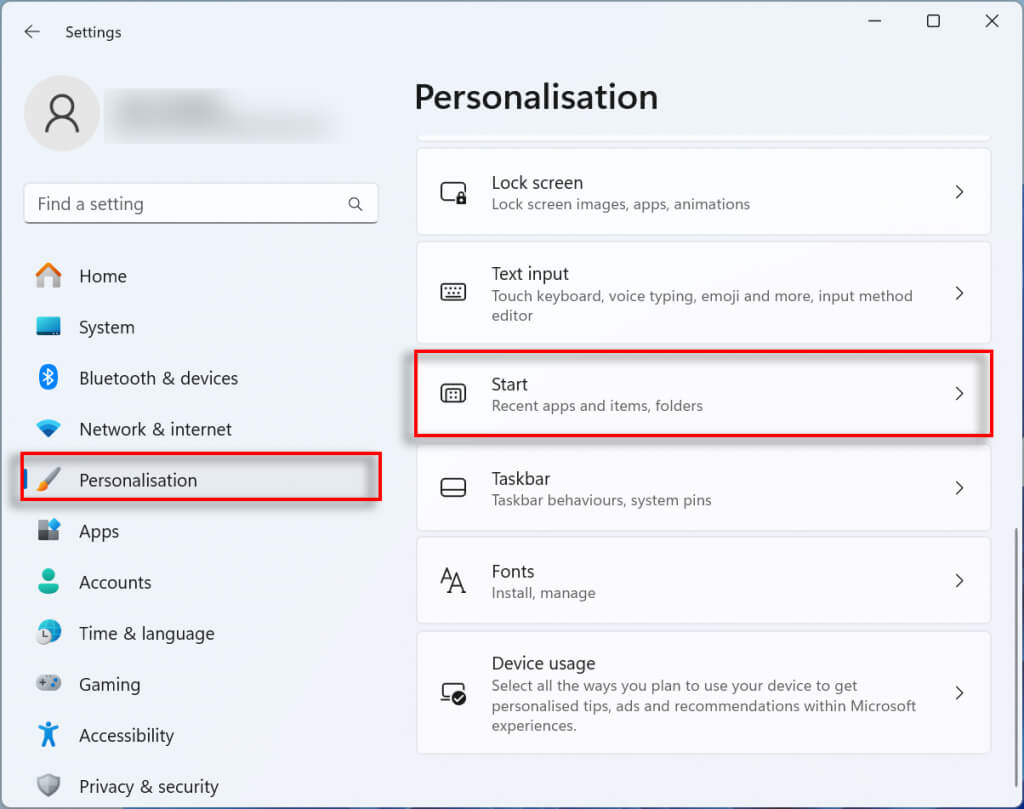Go to the Apps section
Screen dimensions: 1024x809
point(99,531)
